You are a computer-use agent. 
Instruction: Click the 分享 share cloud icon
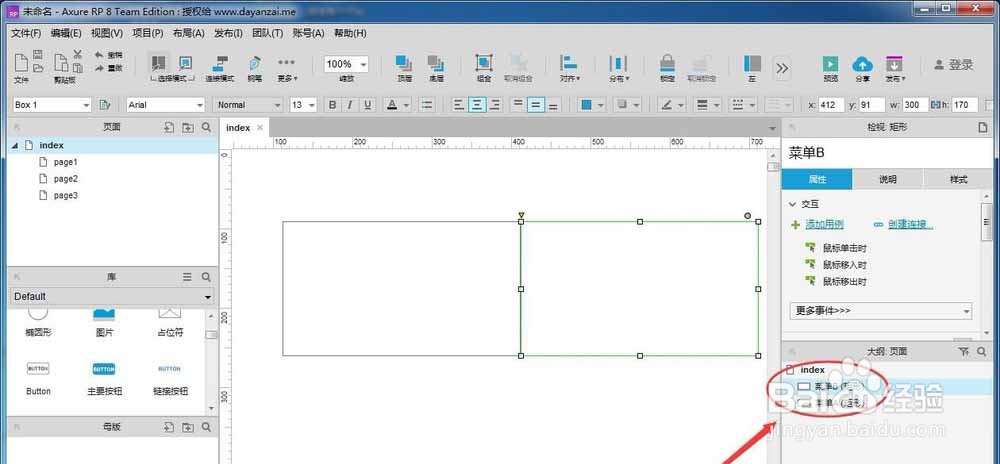click(862, 64)
